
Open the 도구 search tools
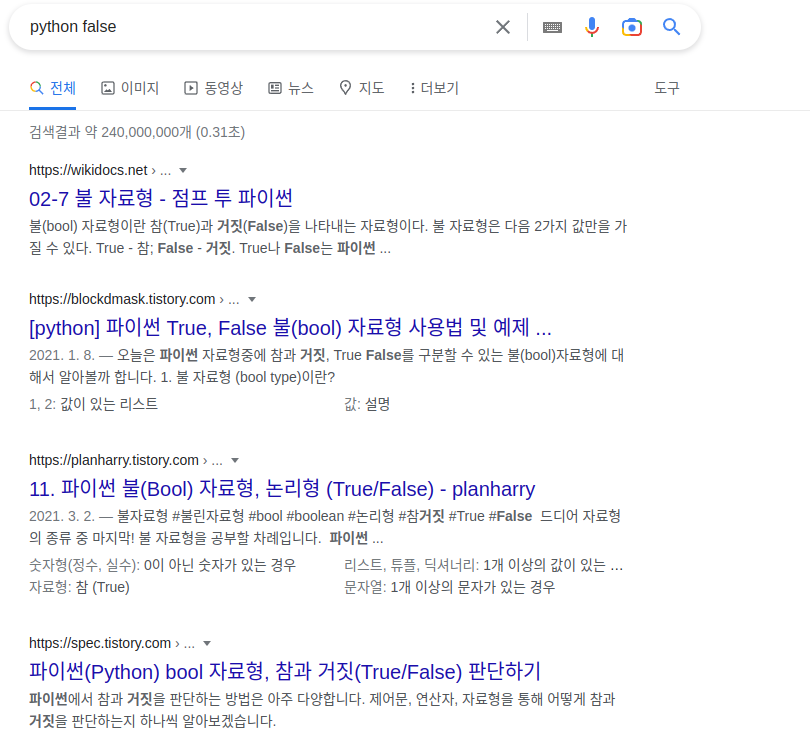click(x=666, y=88)
